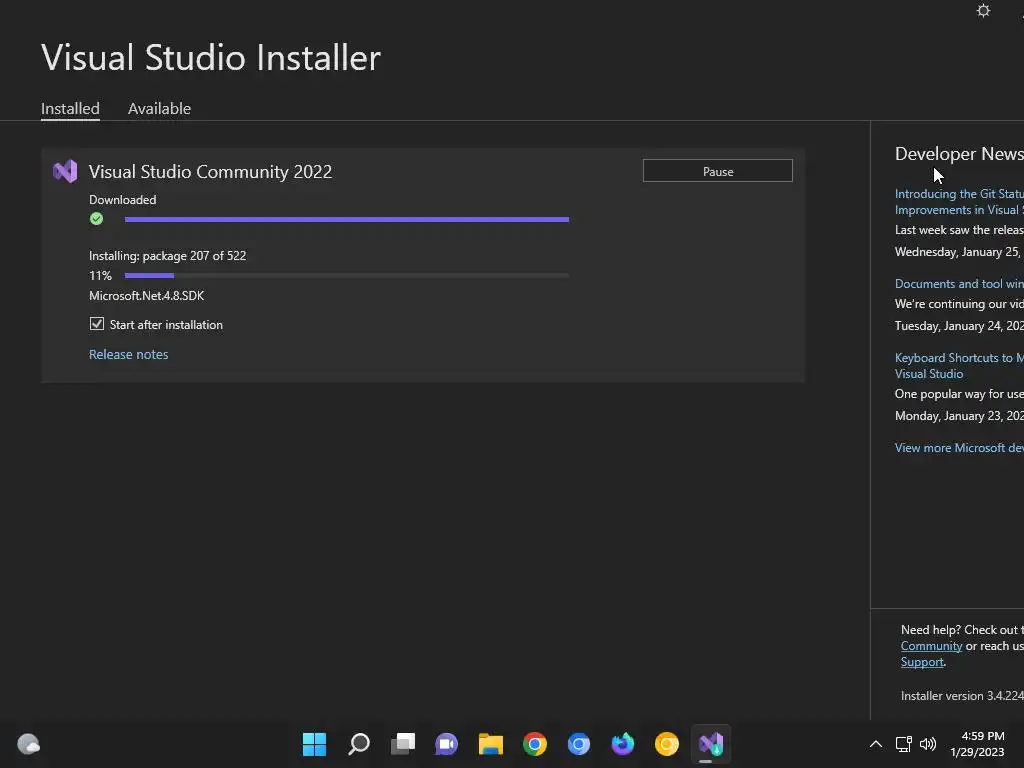Image resolution: width=1024 pixels, height=768 pixels.
Task: Click the green Downloaded checkmark icon
Action: pos(97,219)
